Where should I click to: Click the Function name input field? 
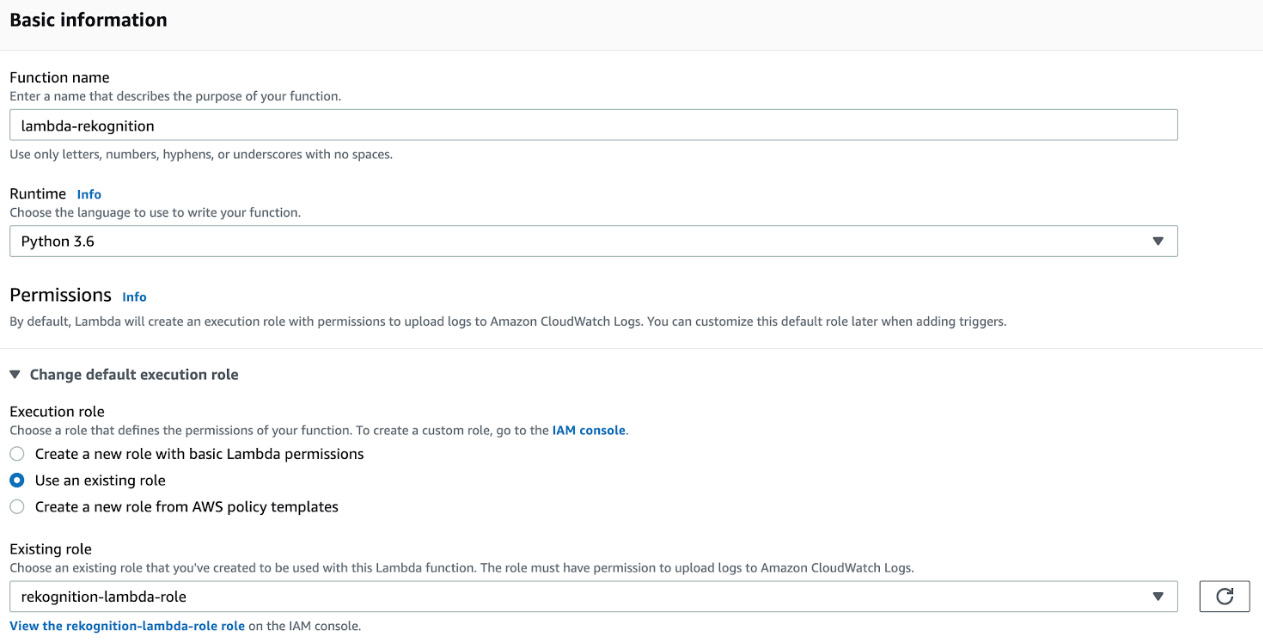593,125
